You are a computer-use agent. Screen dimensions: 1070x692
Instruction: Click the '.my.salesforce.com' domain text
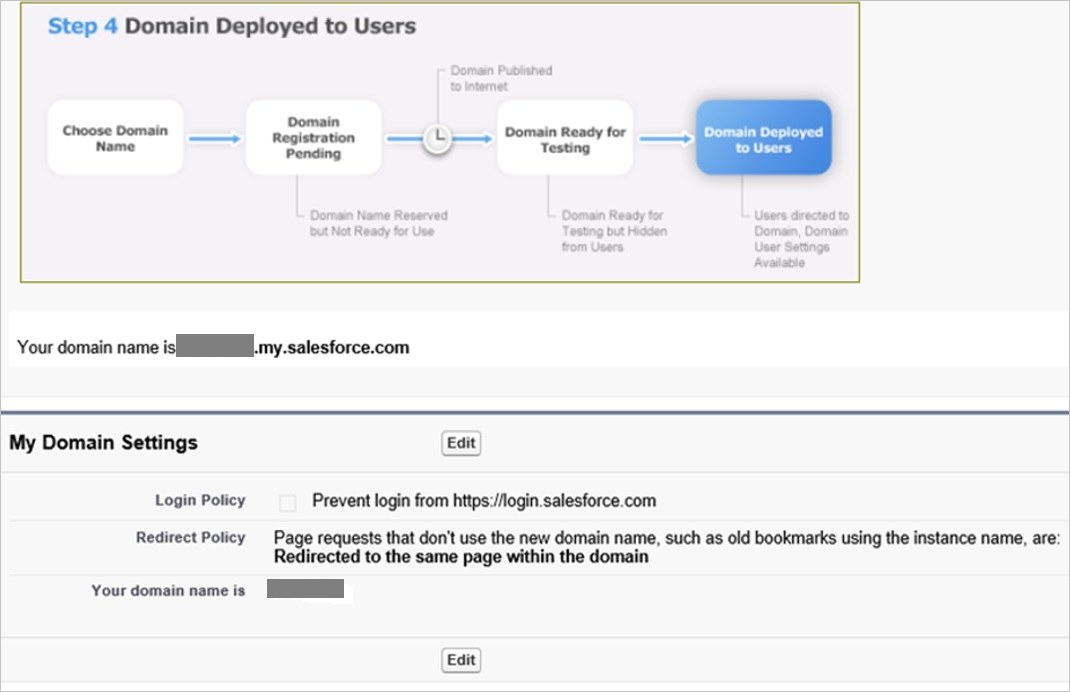pyautogui.click(x=332, y=347)
